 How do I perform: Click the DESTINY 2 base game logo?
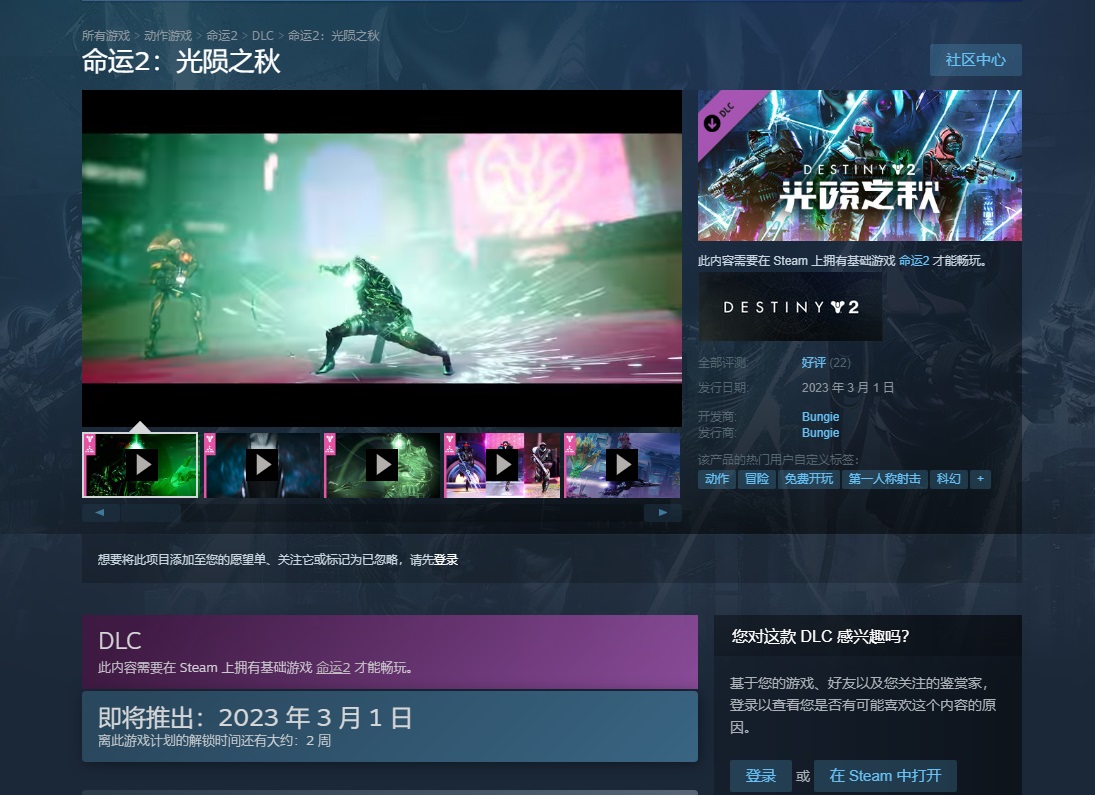pos(791,307)
